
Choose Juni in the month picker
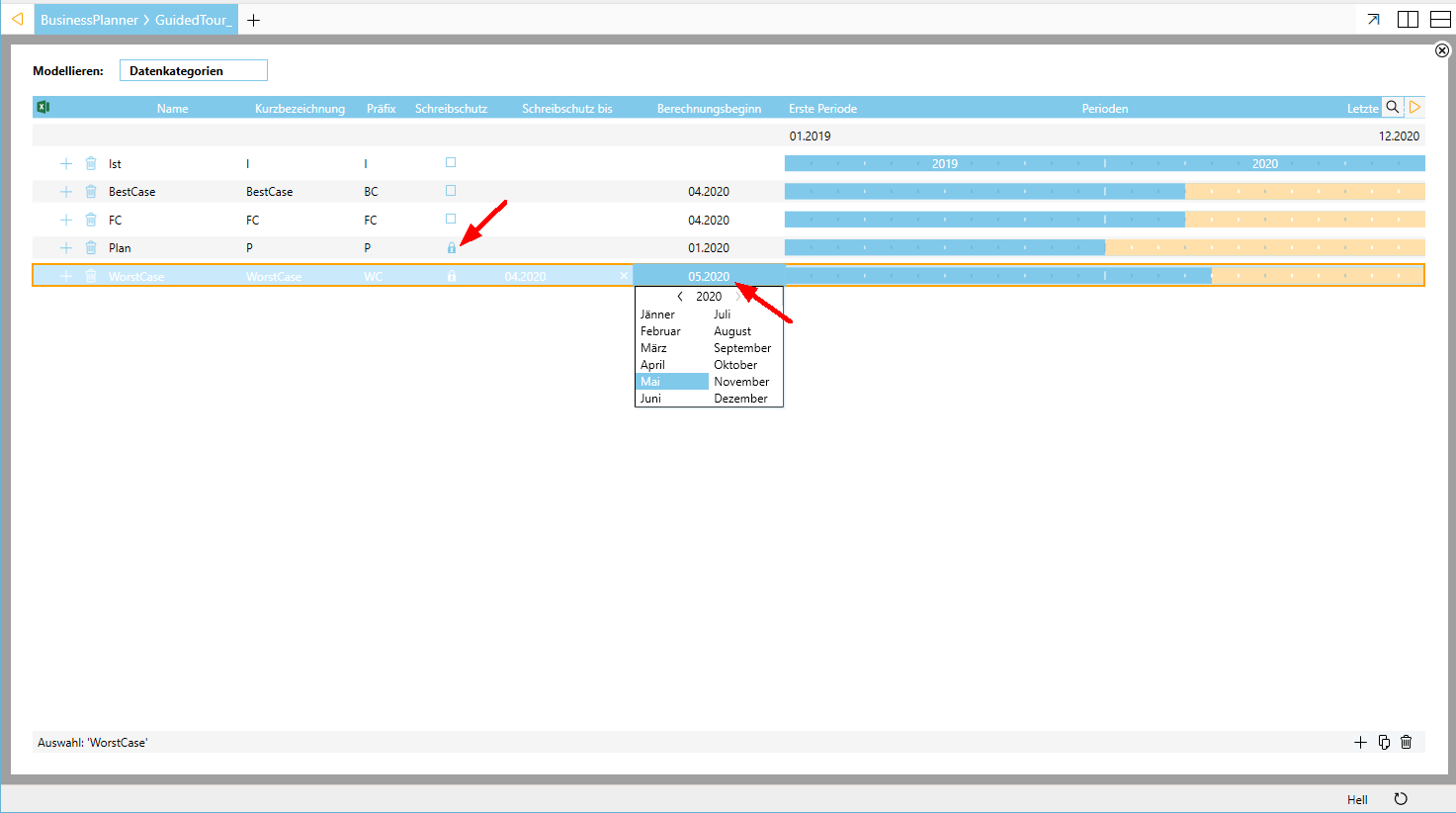650,399
